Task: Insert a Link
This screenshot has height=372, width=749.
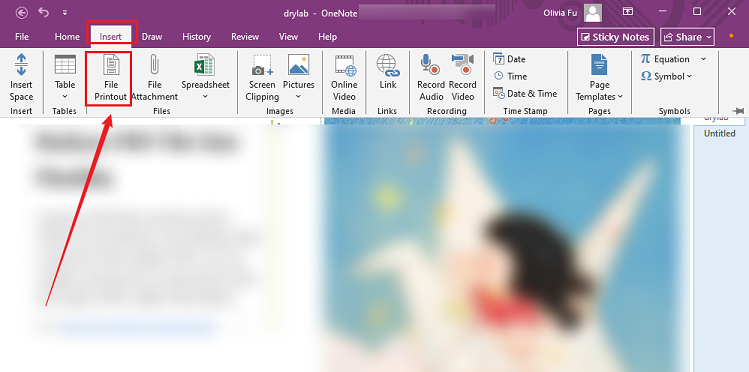Action: pos(387,72)
